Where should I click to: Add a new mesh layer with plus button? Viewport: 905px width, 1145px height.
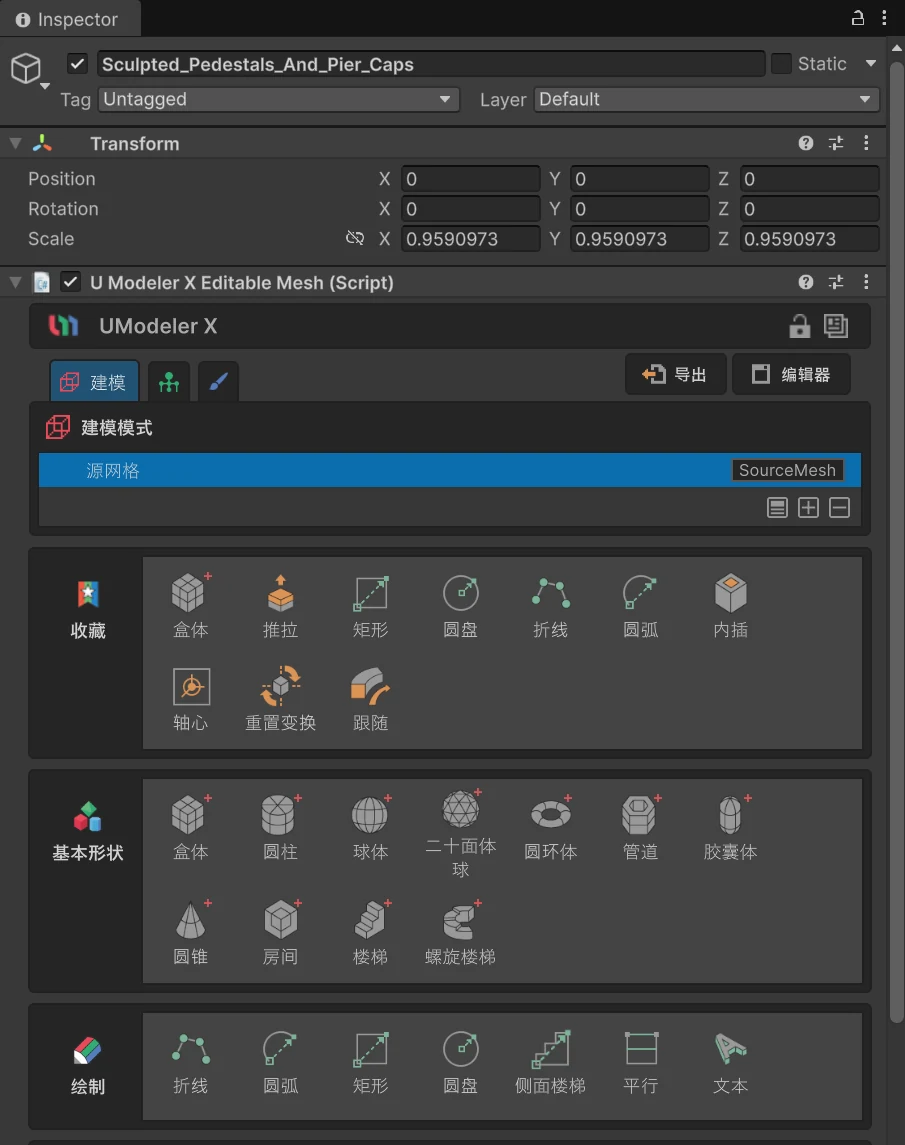pyautogui.click(x=808, y=508)
